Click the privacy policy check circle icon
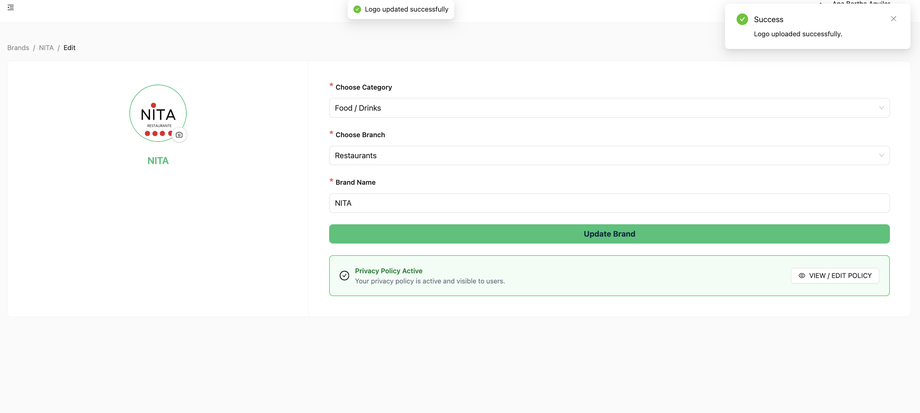Screen dimensions: 920x413 click(344, 276)
